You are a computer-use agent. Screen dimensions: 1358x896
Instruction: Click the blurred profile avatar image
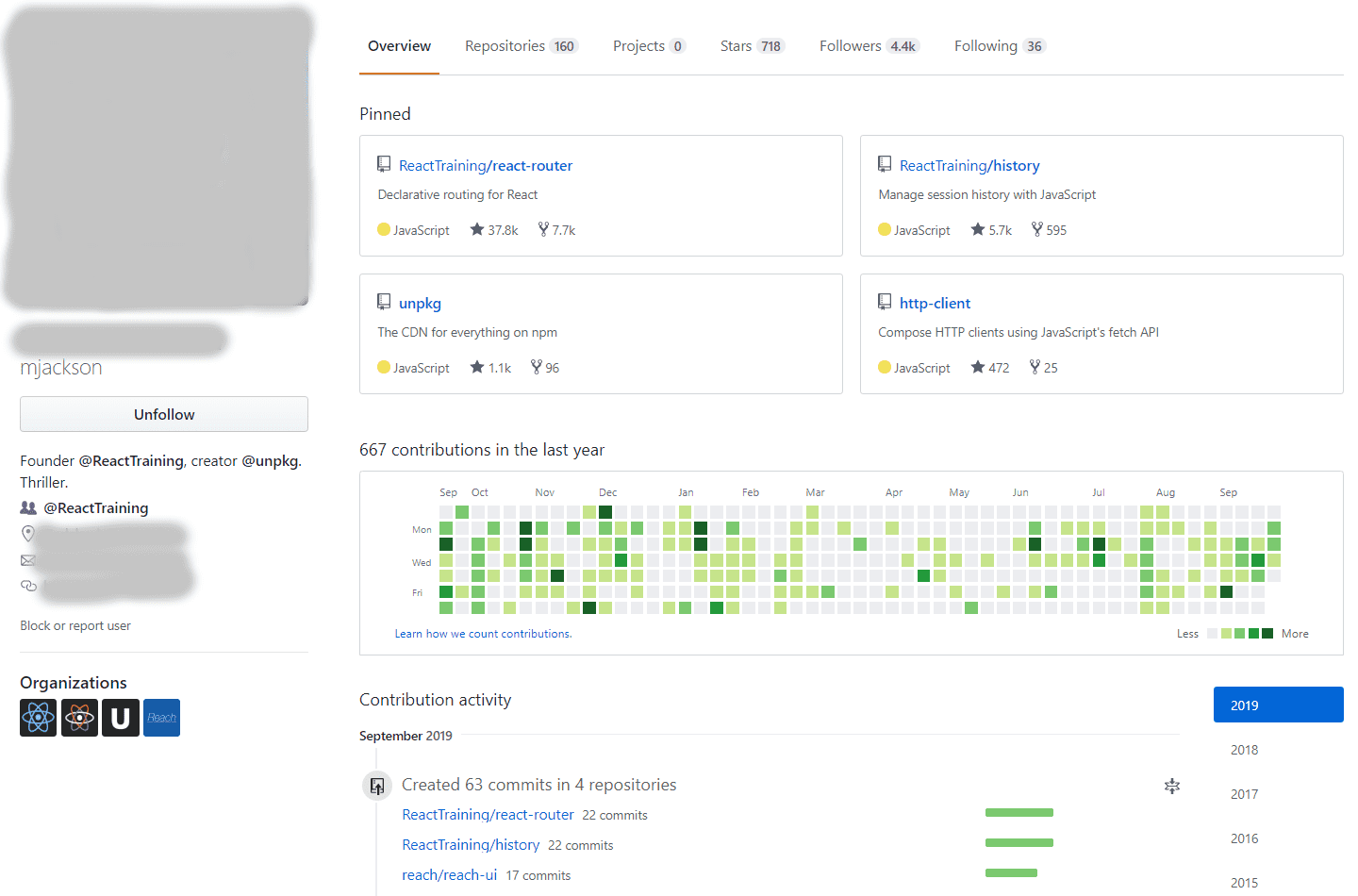click(158, 158)
